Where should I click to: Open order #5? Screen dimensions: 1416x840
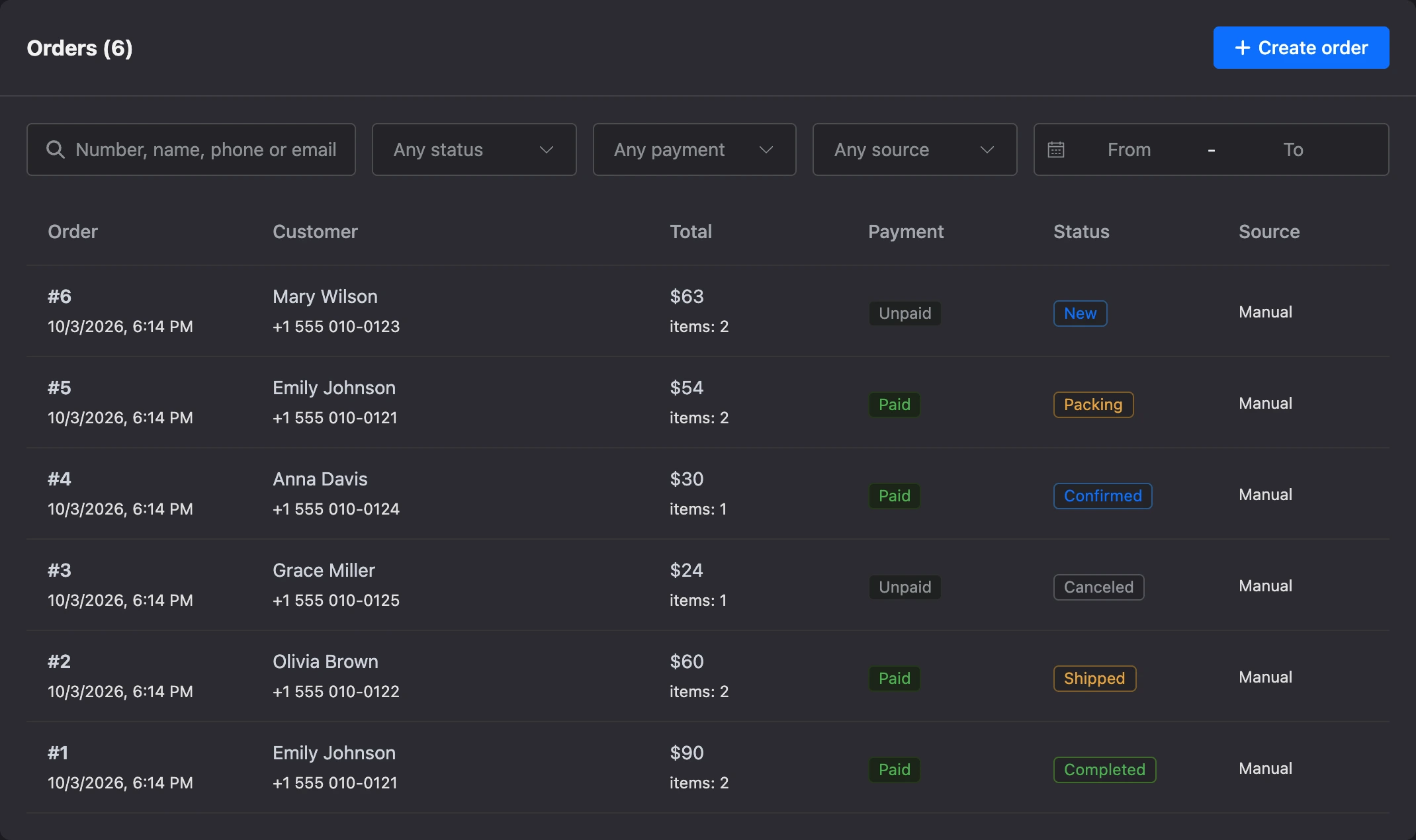(60, 388)
